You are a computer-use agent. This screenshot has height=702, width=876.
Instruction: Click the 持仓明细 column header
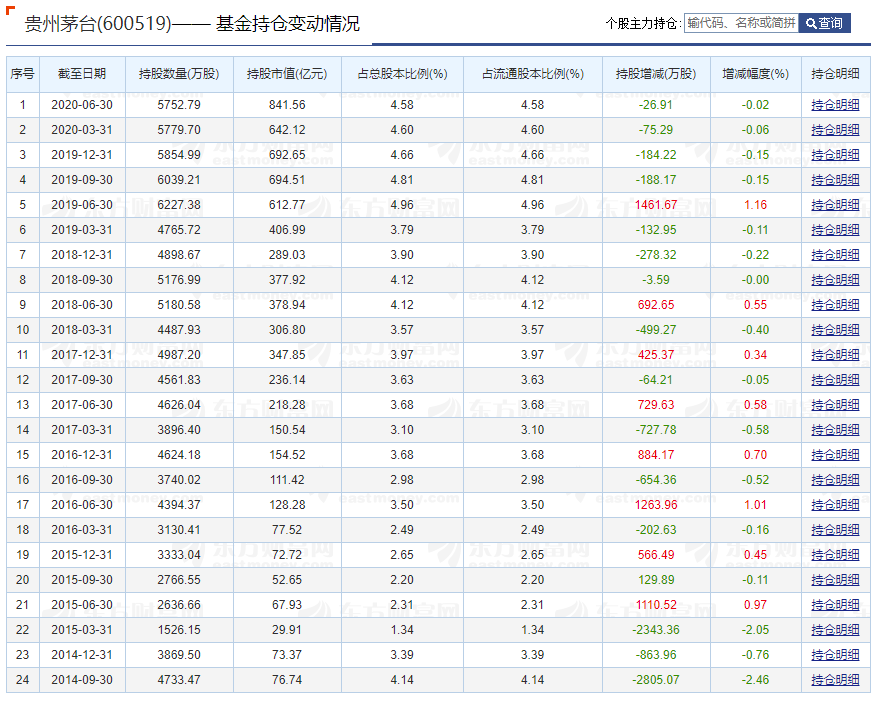(835, 74)
